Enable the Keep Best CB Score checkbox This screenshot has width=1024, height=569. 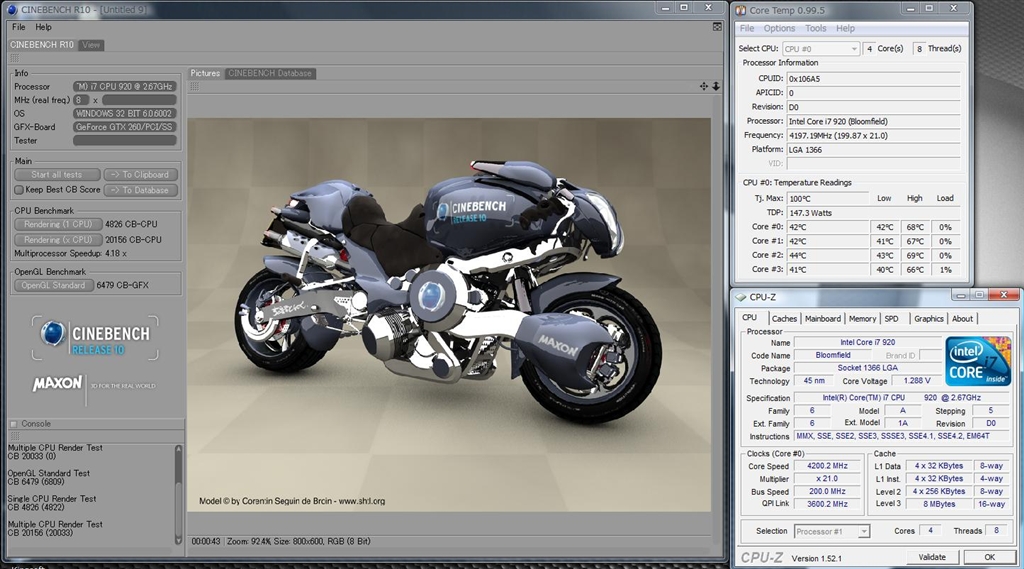pyautogui.click(x=18, y=189)
